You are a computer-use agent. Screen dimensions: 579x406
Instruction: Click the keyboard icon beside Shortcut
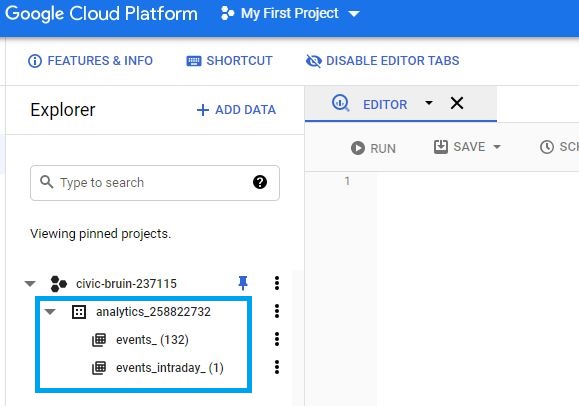(194, 61)
